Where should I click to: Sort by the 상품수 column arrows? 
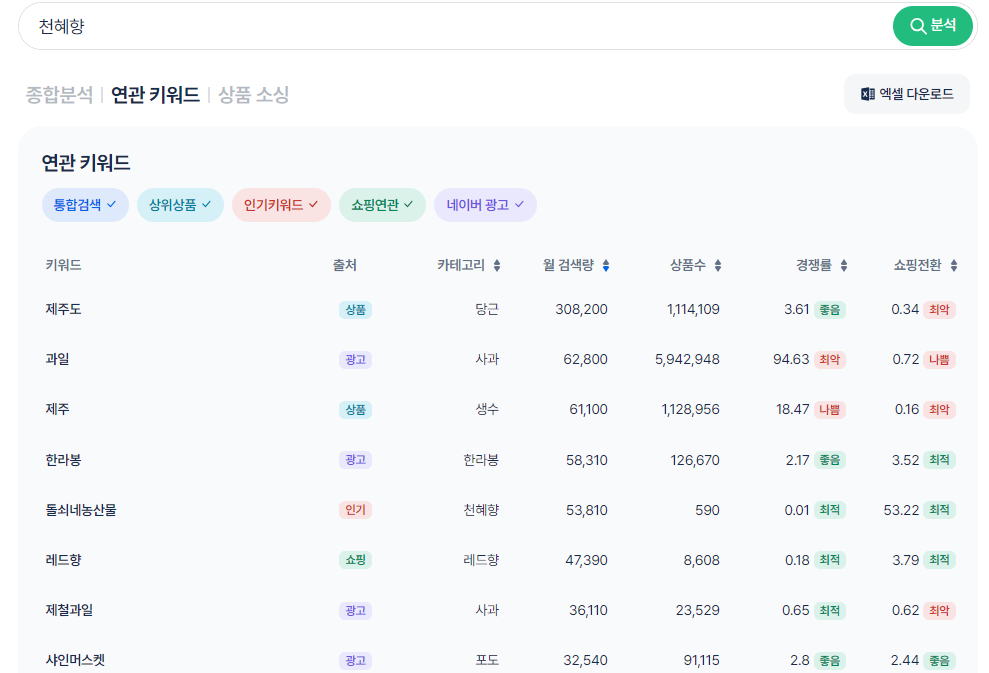point(718,266)
